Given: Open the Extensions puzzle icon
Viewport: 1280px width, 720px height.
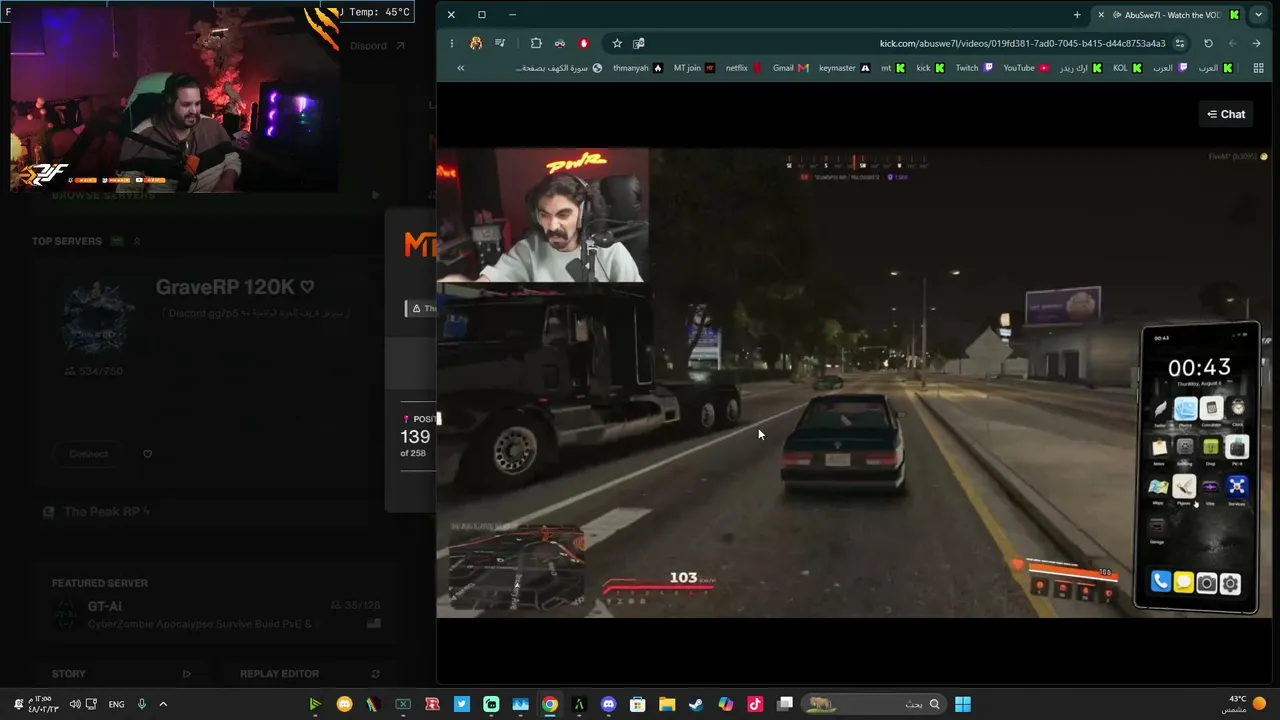Looking at the screenshot, I should click(536, 43).
